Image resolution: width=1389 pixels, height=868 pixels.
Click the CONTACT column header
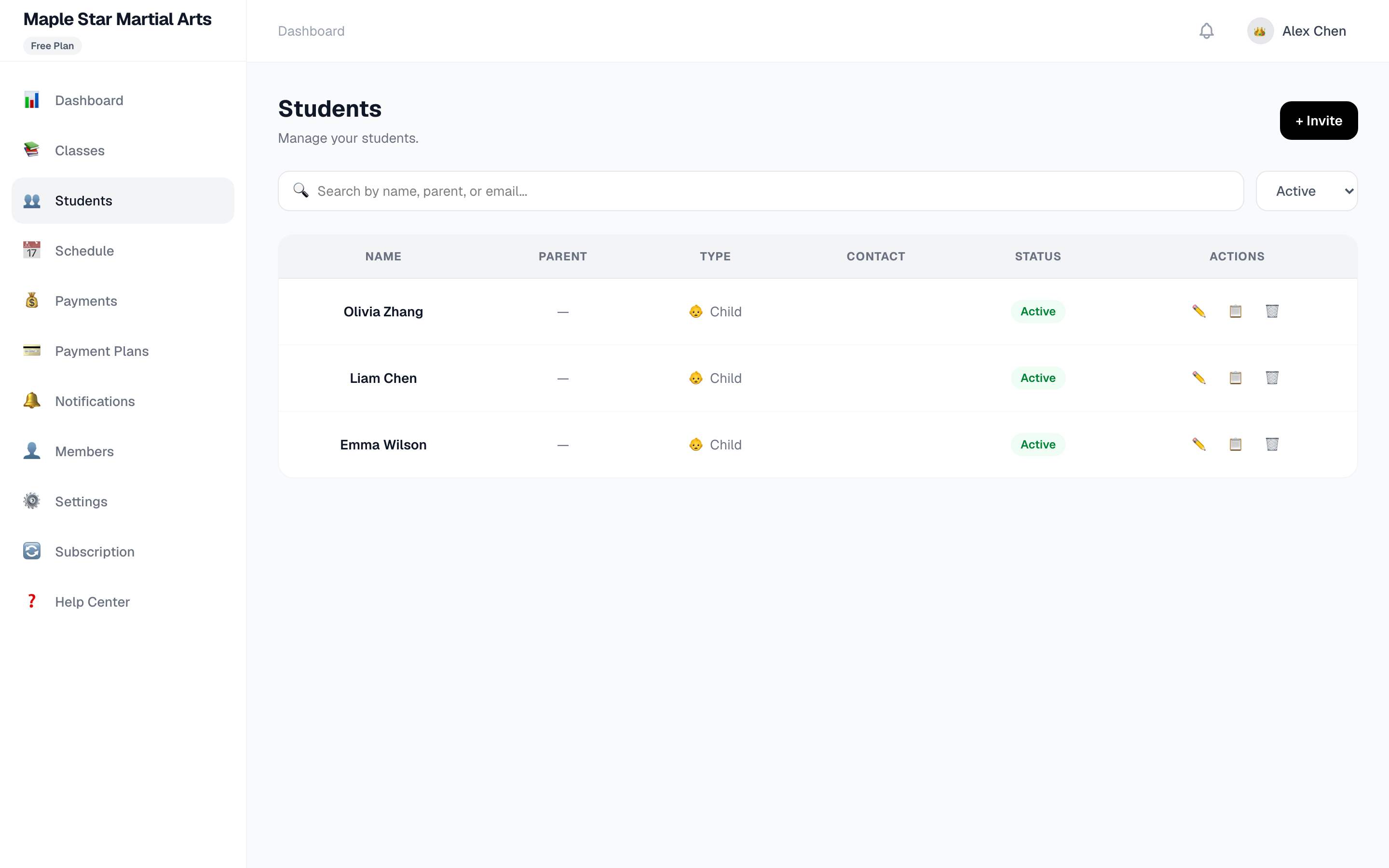pyautogui.click(x=875, y=257)
